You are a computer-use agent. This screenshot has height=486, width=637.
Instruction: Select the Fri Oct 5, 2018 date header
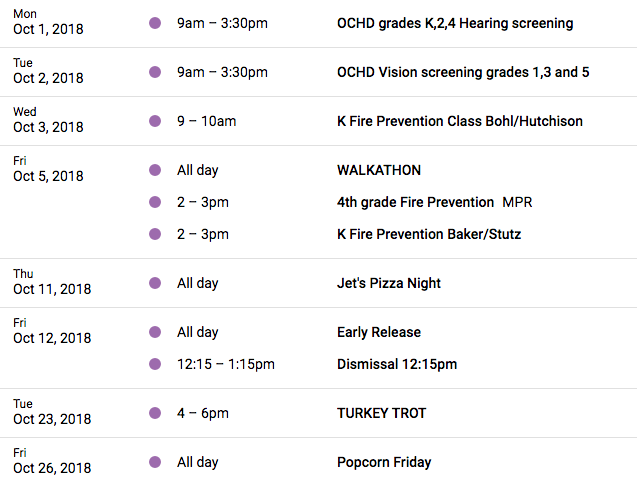pos(48,169)
